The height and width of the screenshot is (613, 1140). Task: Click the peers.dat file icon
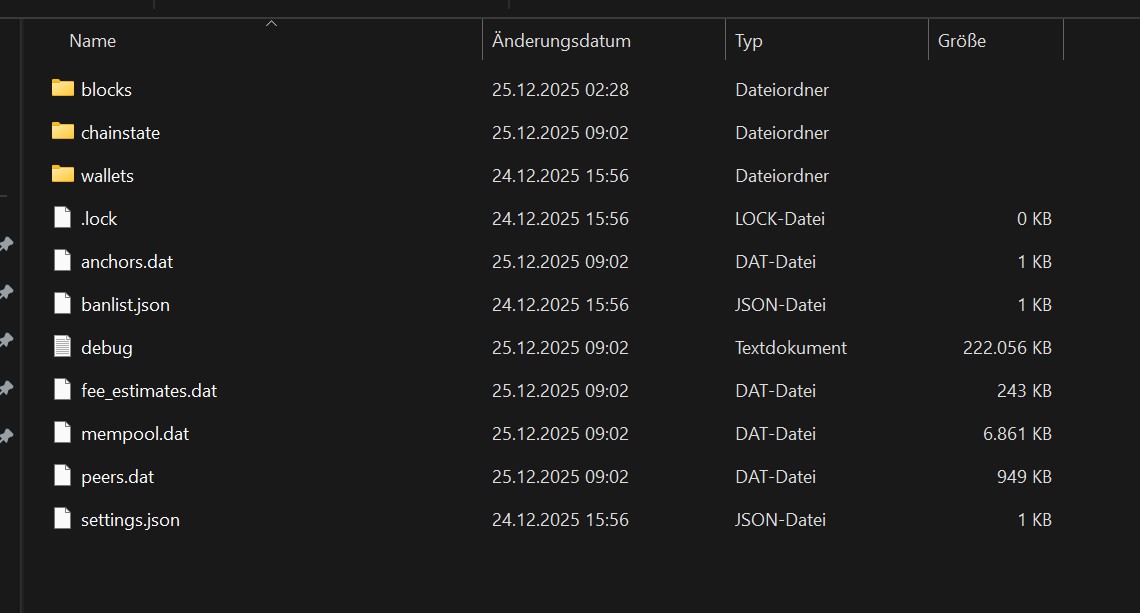tap(63, 476)
